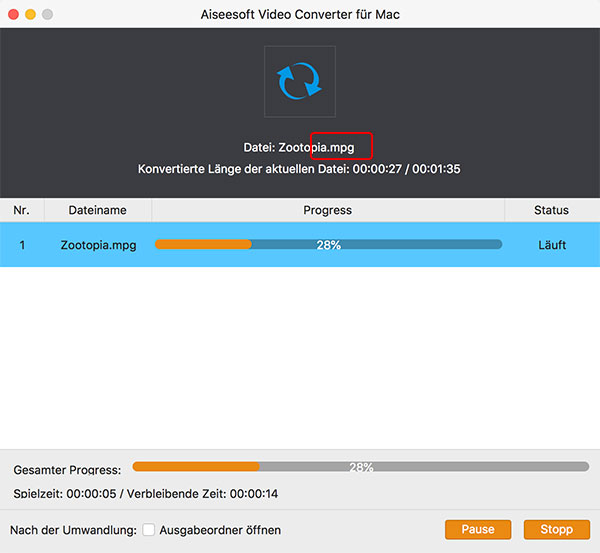Select Zootopia.mpg in the file list
Image resolution: width=600 pixels, height=553 pixels.
click(x=98, y=245)
